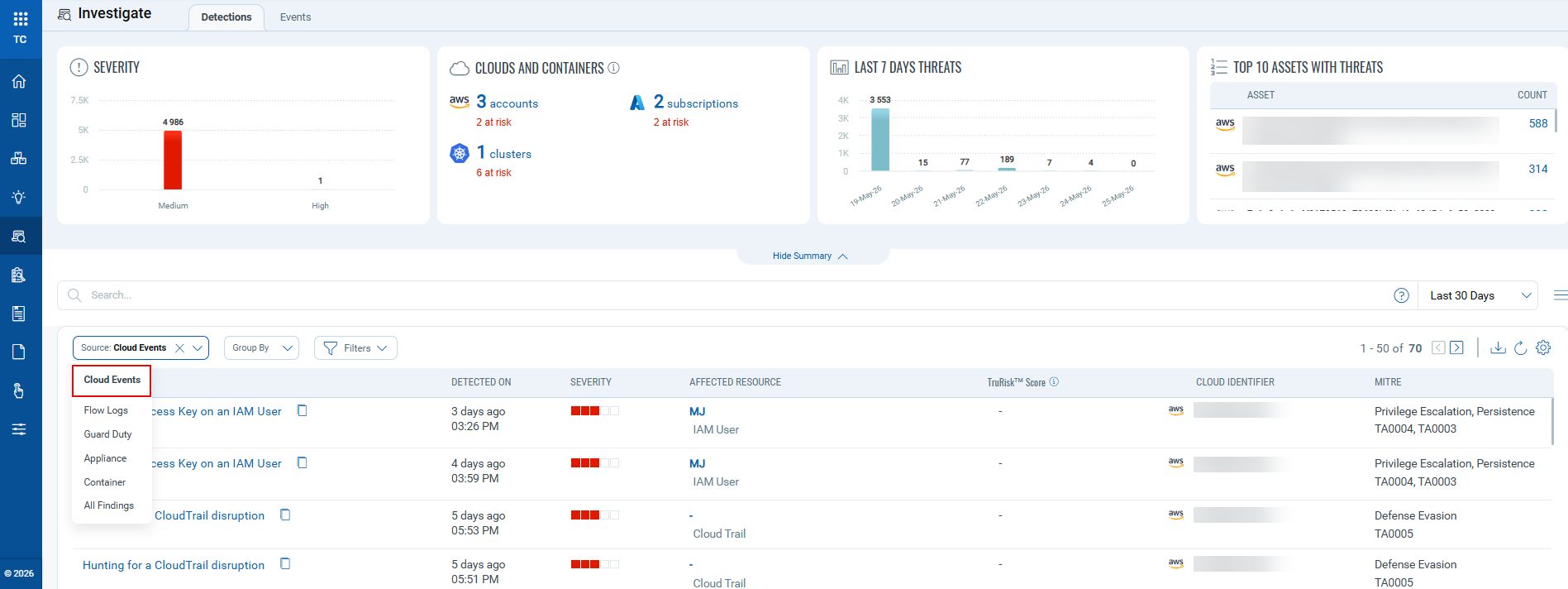The width and height of the screenshot is (1568, 589).
Task: Collapse summary with Hide Summary
Action: click(810, 256)
